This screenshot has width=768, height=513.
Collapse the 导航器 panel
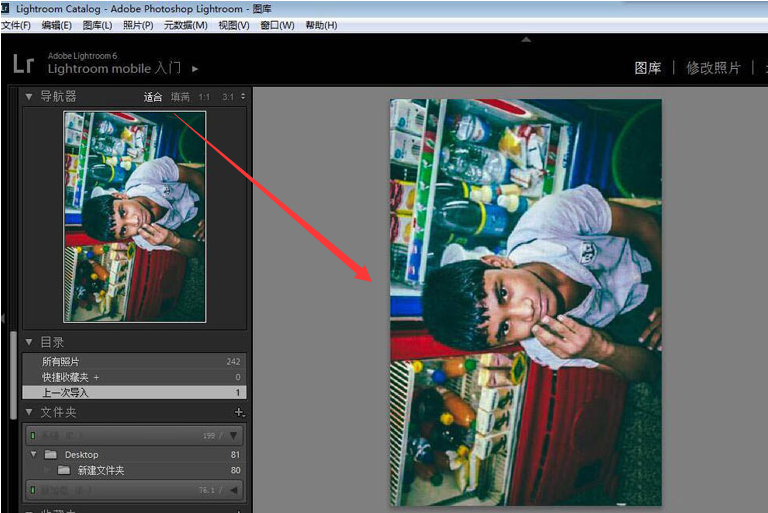[29, 97]
